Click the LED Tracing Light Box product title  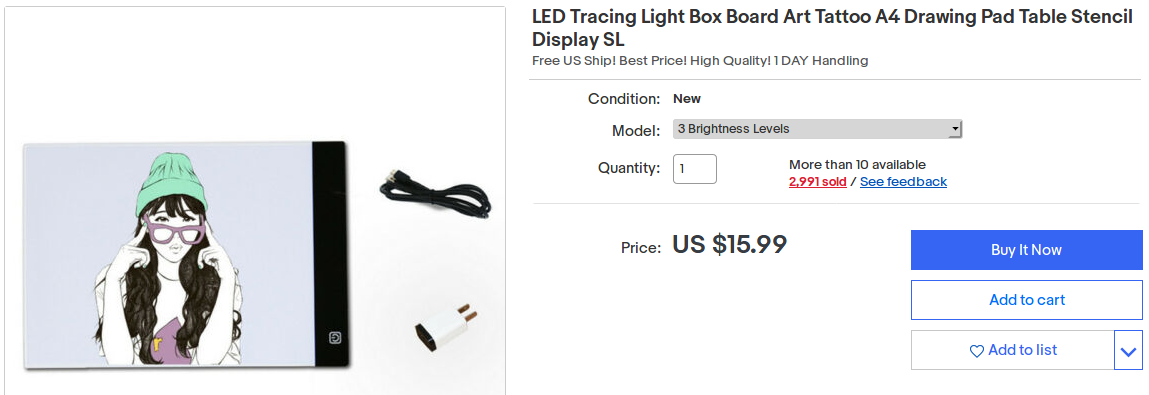[x=832, y=28]
